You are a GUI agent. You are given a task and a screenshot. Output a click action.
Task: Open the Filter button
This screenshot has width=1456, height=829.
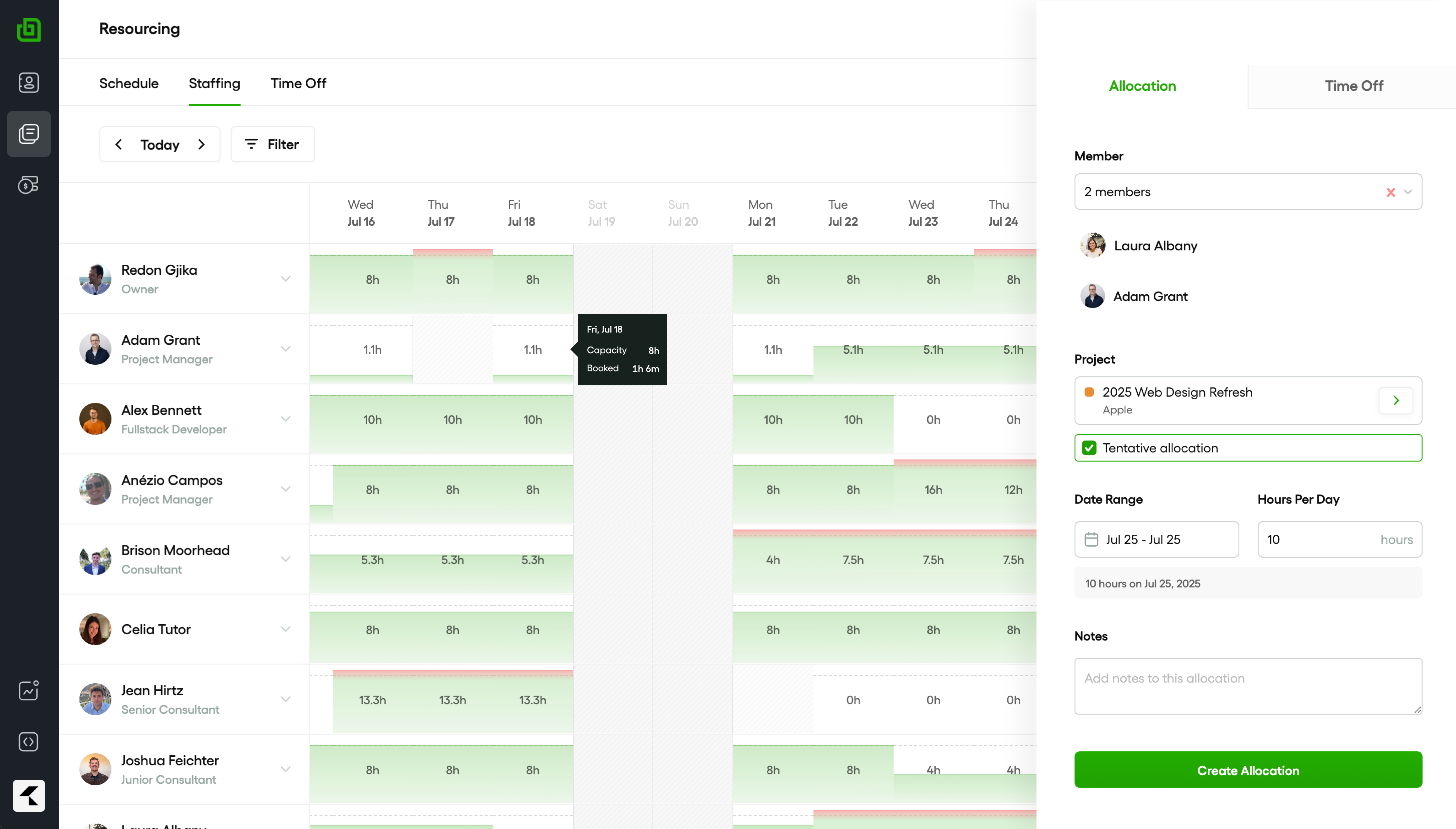tap(272, 145)
